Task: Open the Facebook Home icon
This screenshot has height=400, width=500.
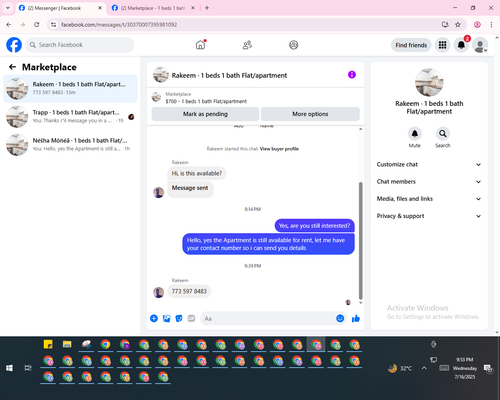Action: click(x=200, y=45)
